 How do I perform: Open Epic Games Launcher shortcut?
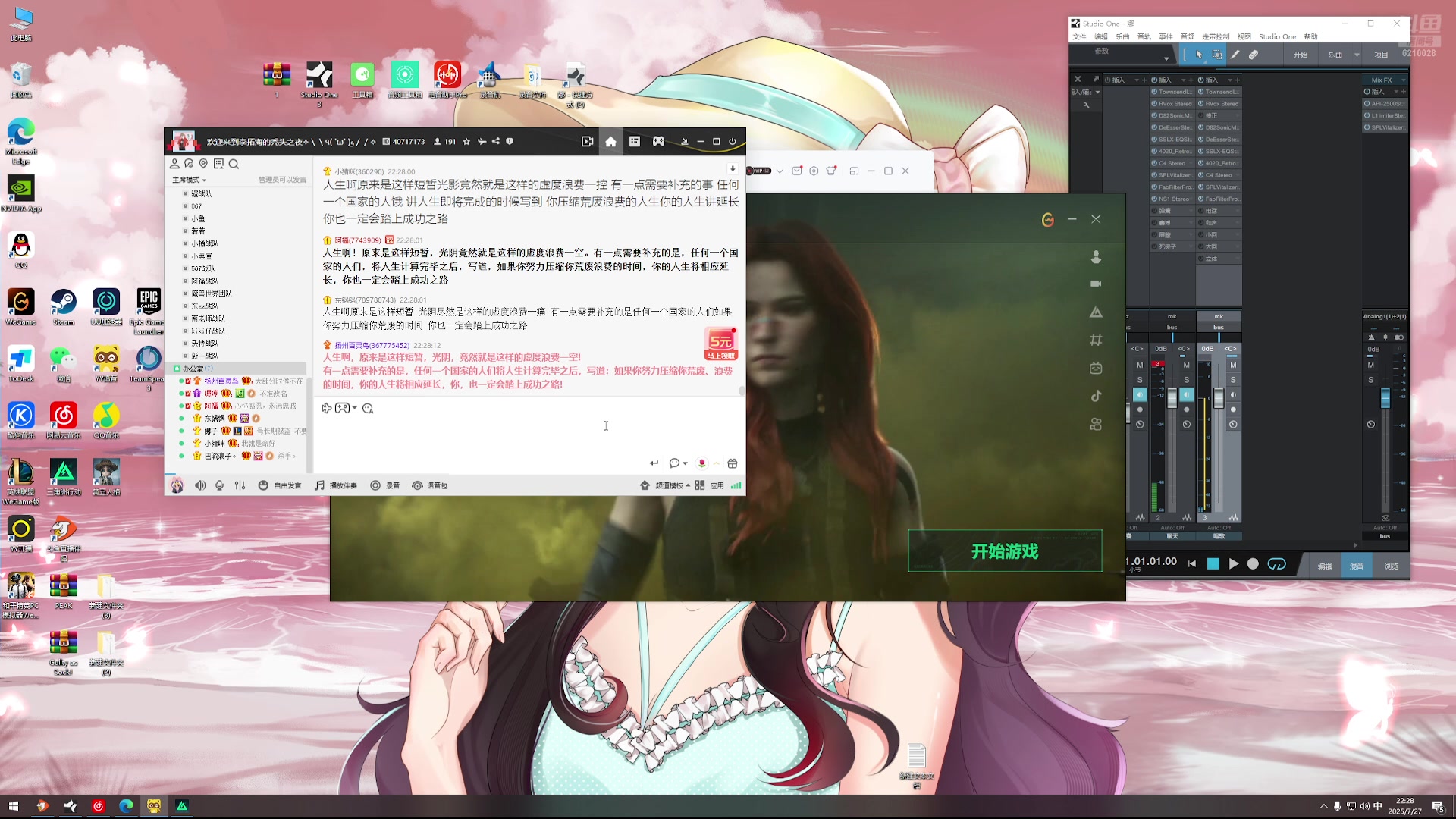coord(149,311)
